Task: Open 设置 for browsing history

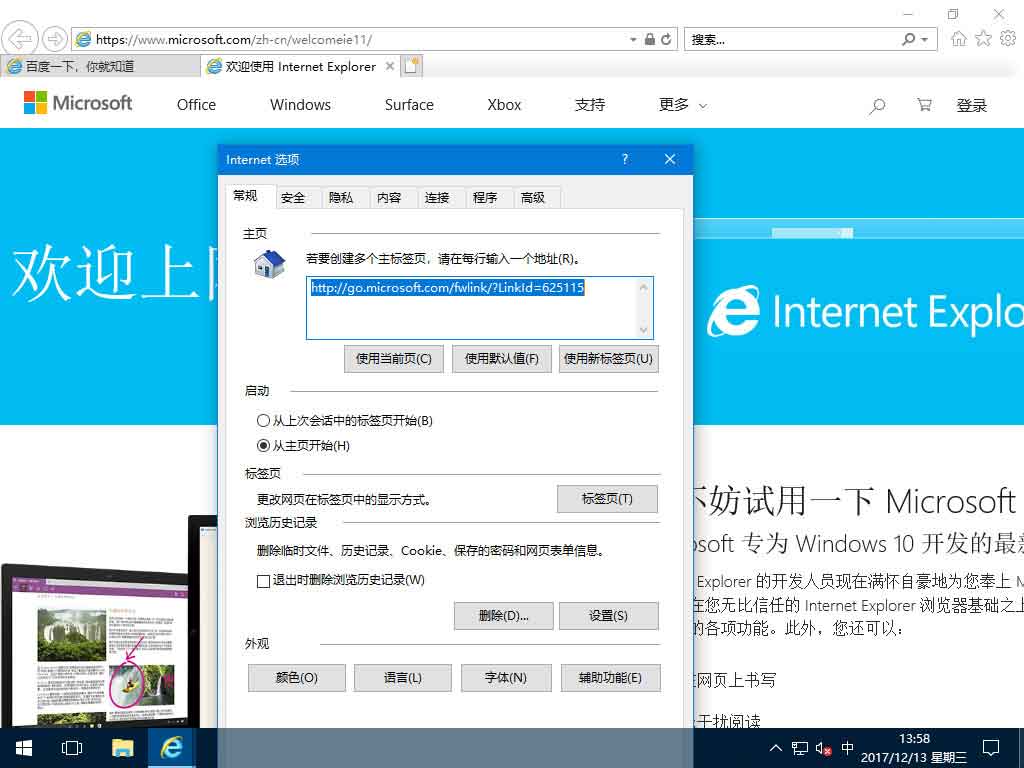Action: [609, 615]
